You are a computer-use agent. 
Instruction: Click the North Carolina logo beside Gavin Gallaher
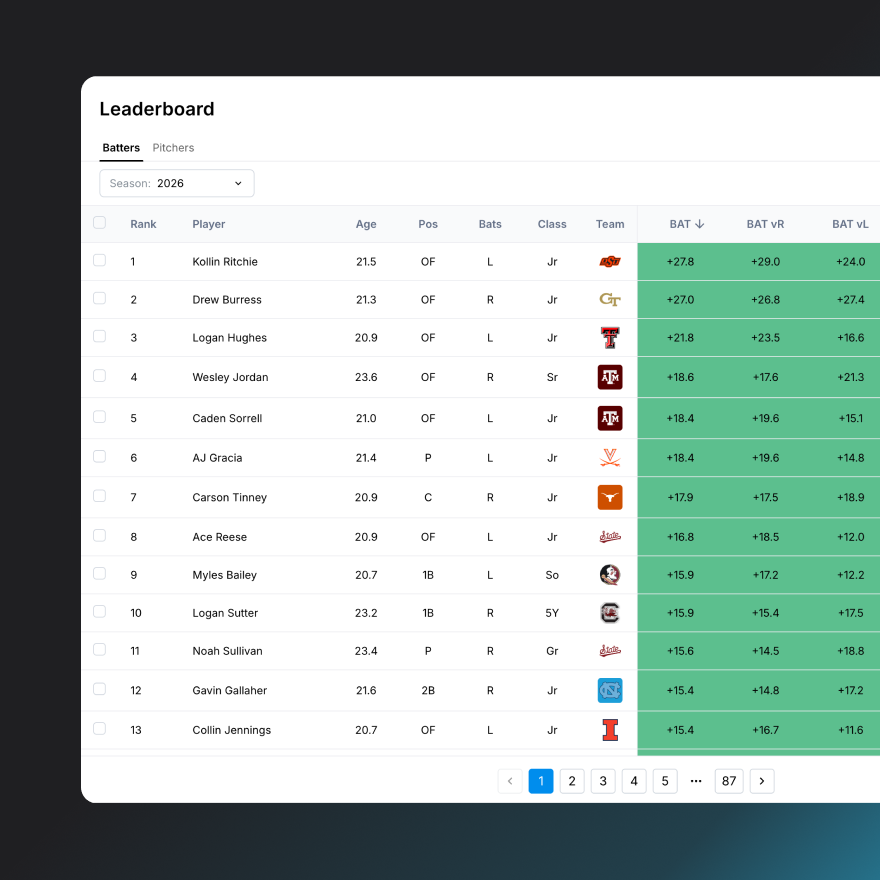pyautogui.click(x=610, y=690)
